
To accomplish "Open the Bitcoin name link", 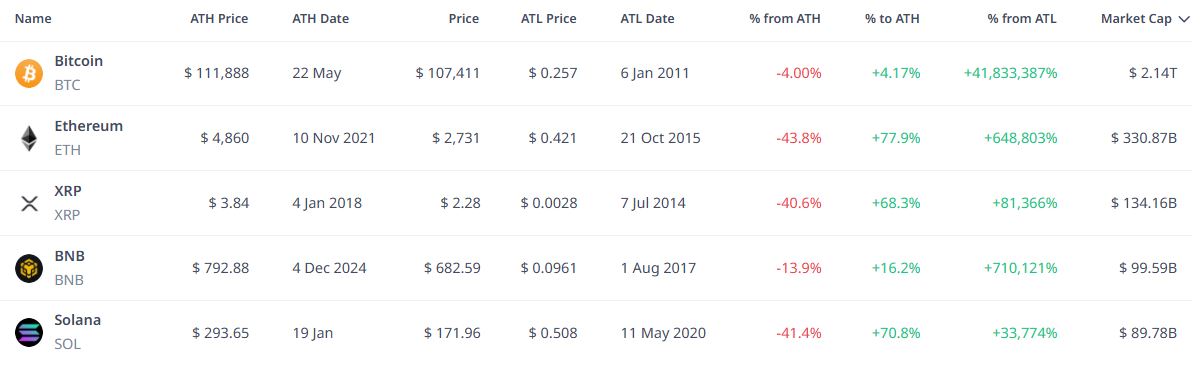I will [x=79, y=61].
